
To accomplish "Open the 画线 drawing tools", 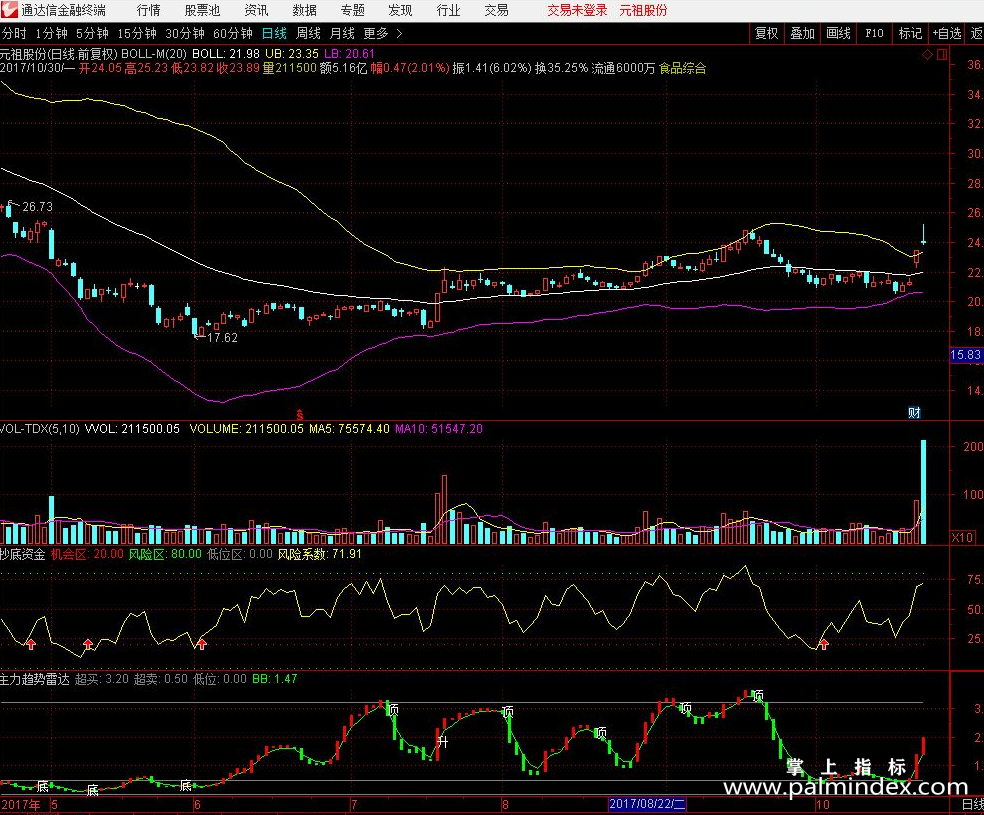I will 838,33.
